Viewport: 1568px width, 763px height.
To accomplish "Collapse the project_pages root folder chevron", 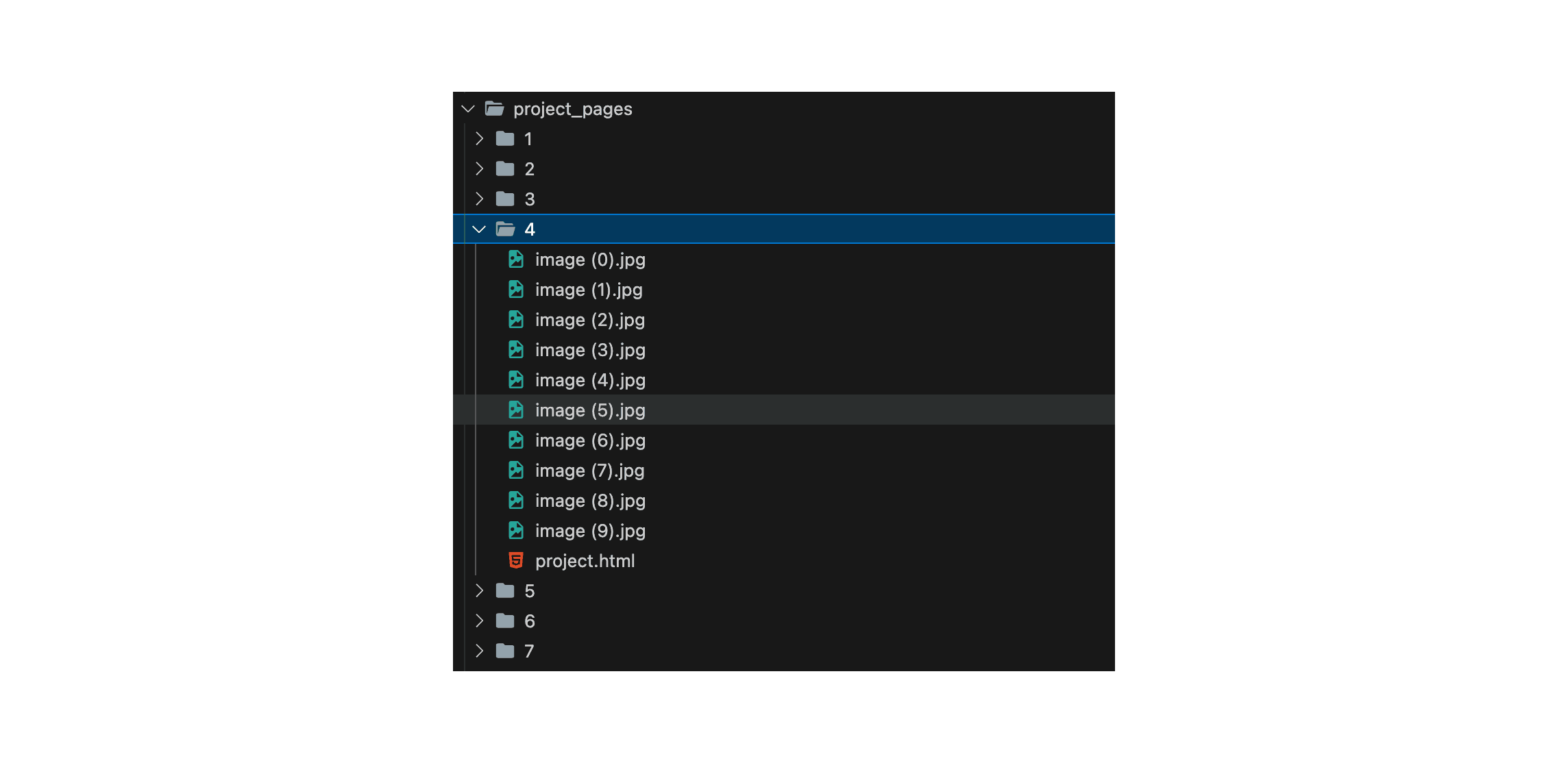I will point(468,109).
